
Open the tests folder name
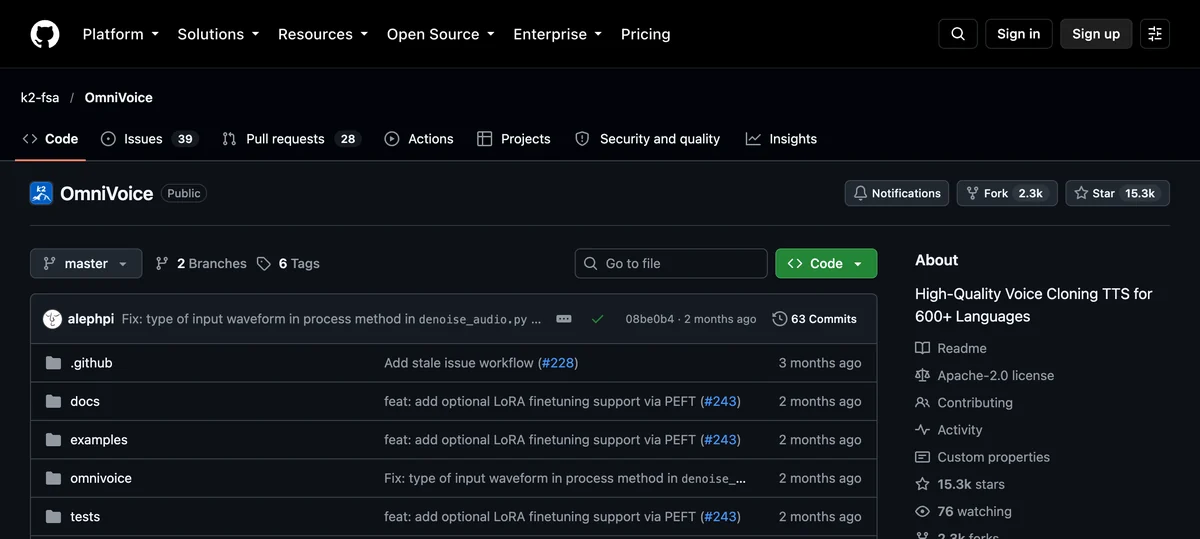[x=85, y=517]
